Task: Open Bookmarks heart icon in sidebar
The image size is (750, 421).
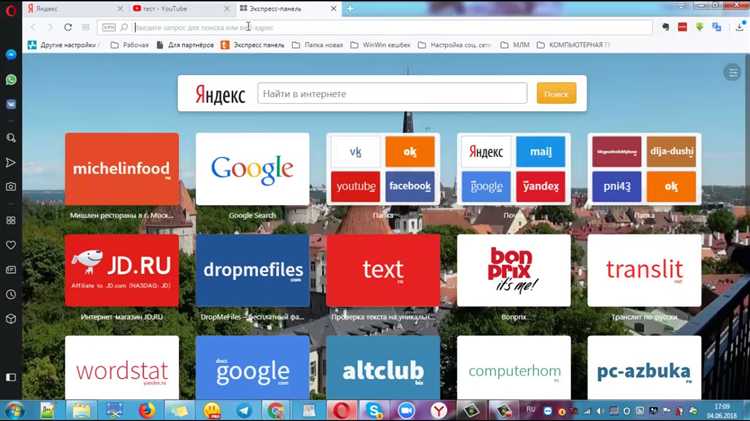Action: point(11,245)
